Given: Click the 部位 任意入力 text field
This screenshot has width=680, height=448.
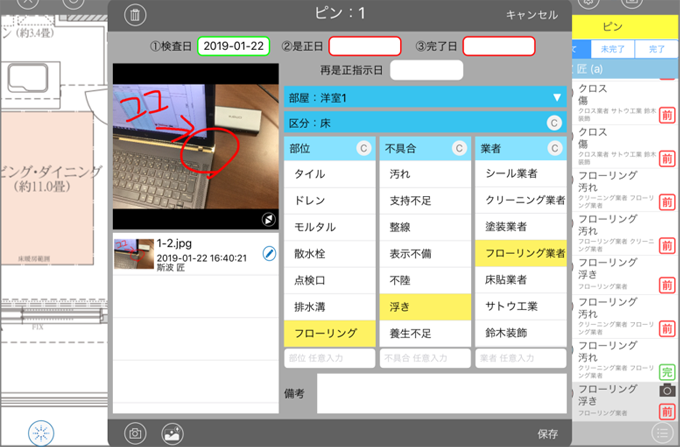Looking at the screenshot, I should pyautogui.click(x=330, y=358).
